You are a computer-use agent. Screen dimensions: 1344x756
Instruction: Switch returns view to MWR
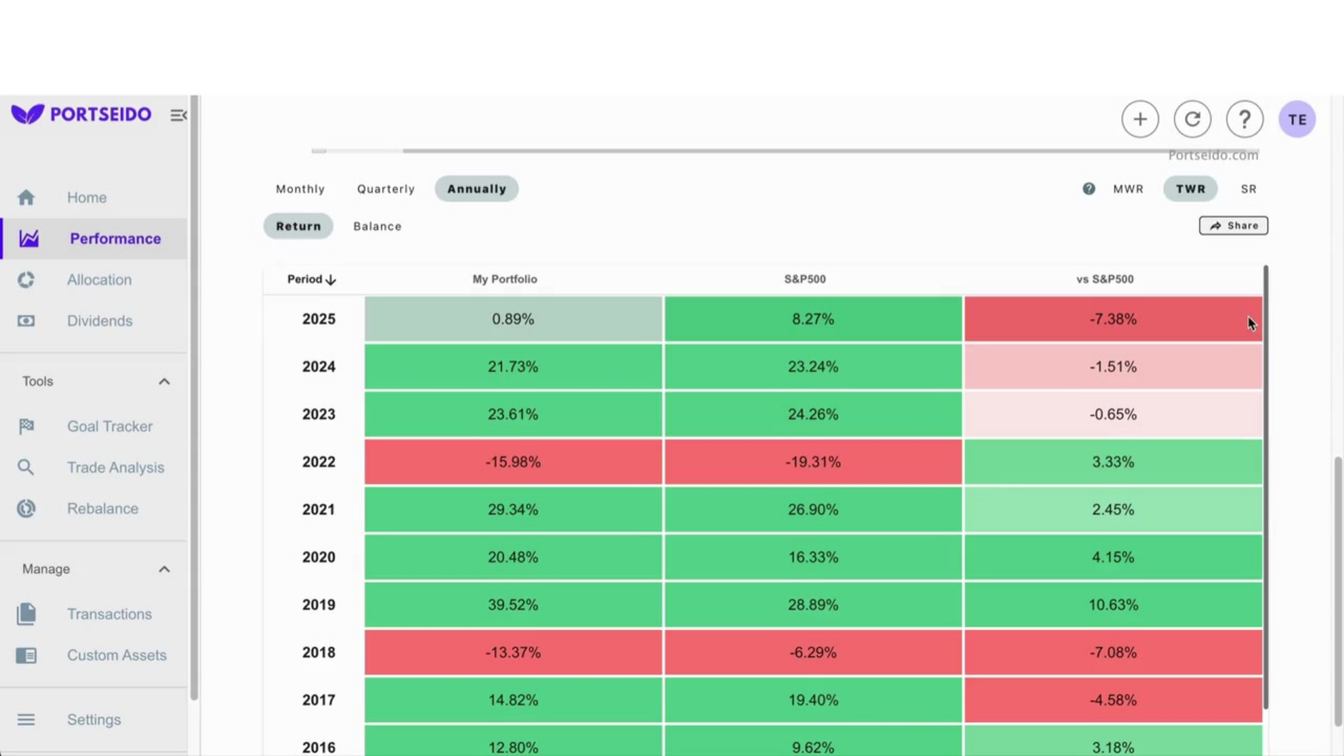[x=1128, y=188]
